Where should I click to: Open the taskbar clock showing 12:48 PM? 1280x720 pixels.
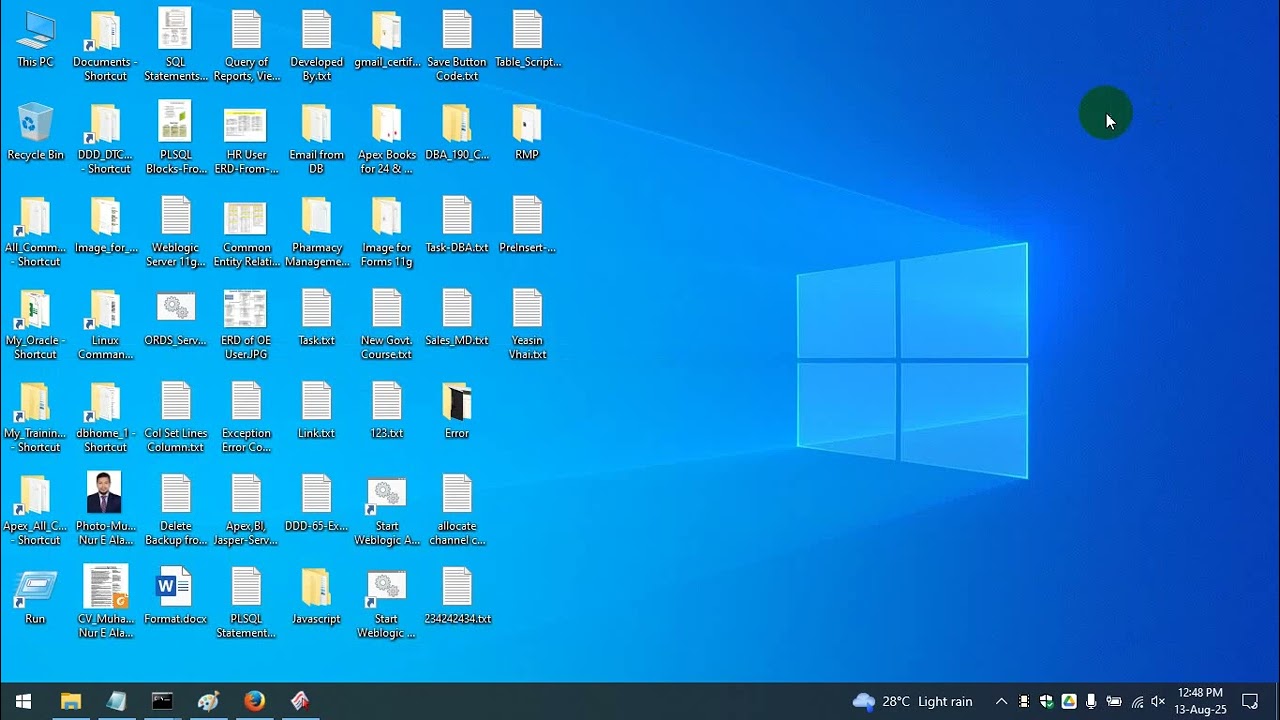pos(1200,701)
